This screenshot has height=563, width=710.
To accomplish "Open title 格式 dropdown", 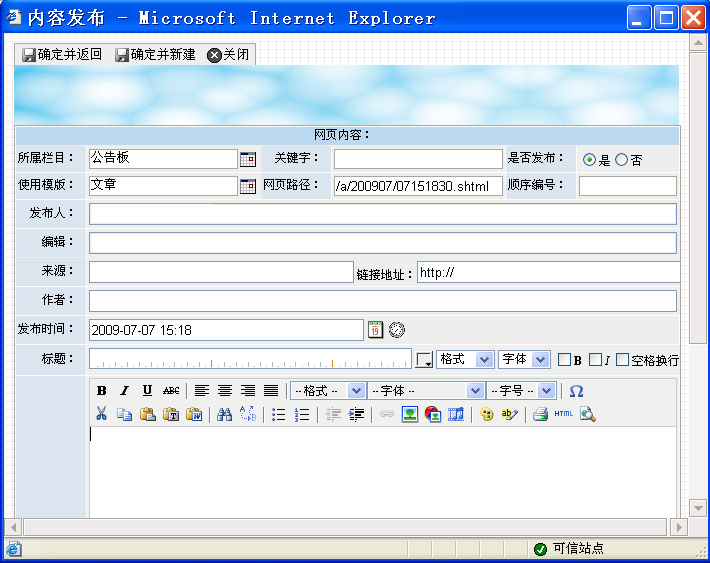I will [465, 360].
